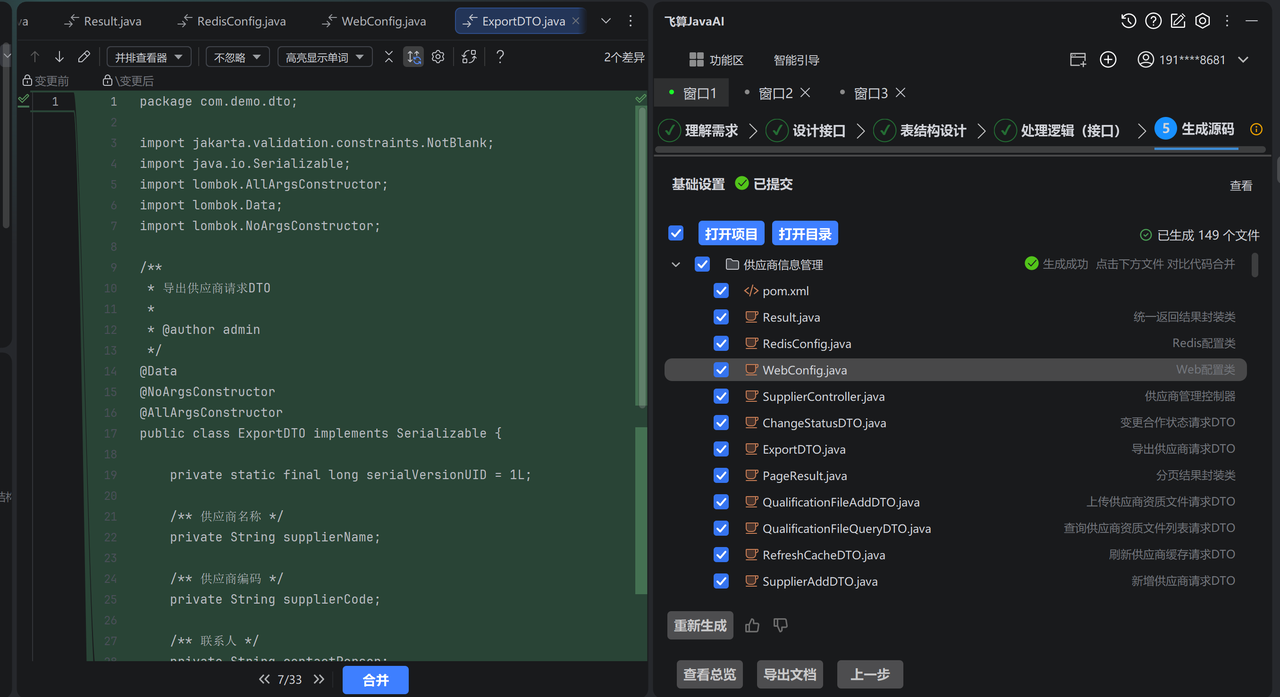Image resolution: width=1280 pixels, height=697 pixels.
Task: Click the blue 合并 merge button
Action: click(x=375, y=680)
